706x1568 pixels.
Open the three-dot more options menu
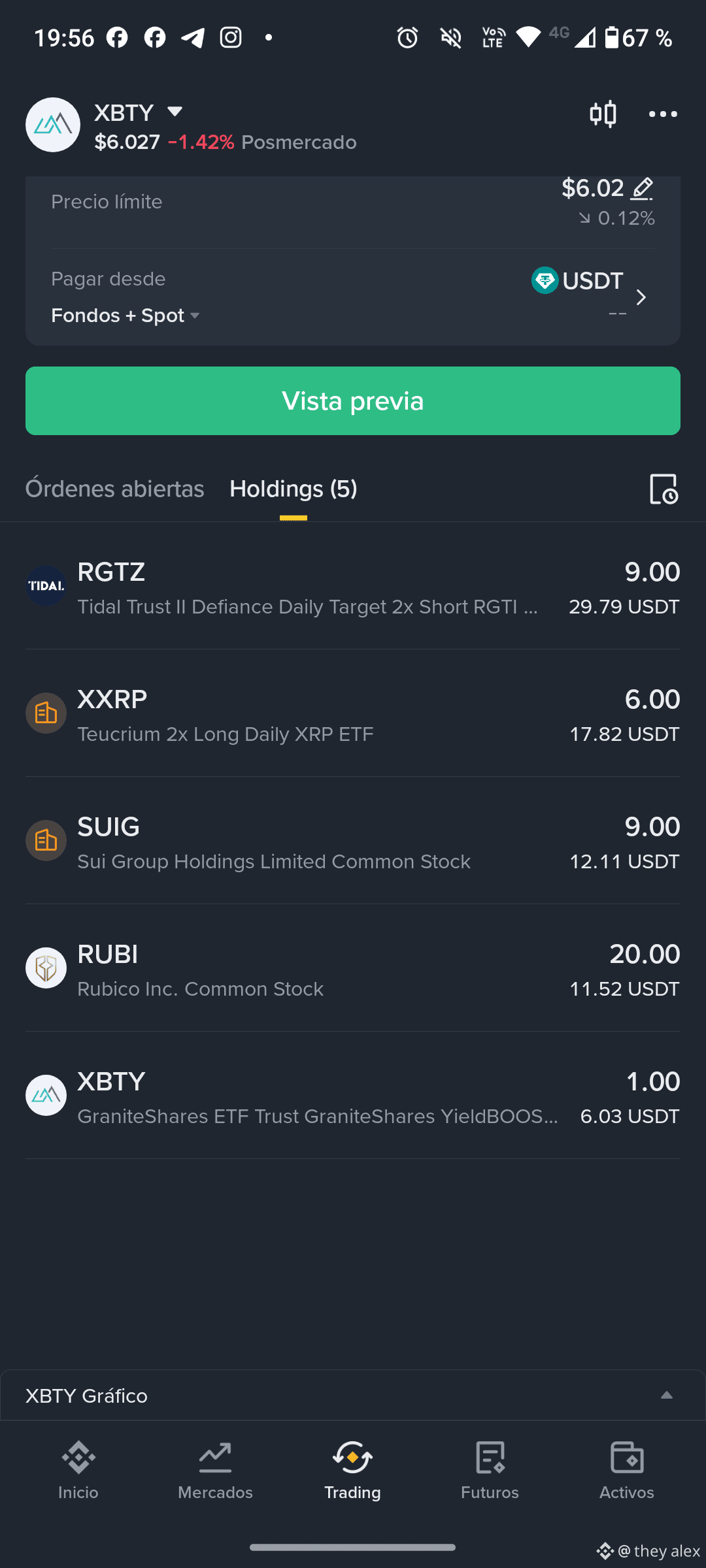(663, 114)
